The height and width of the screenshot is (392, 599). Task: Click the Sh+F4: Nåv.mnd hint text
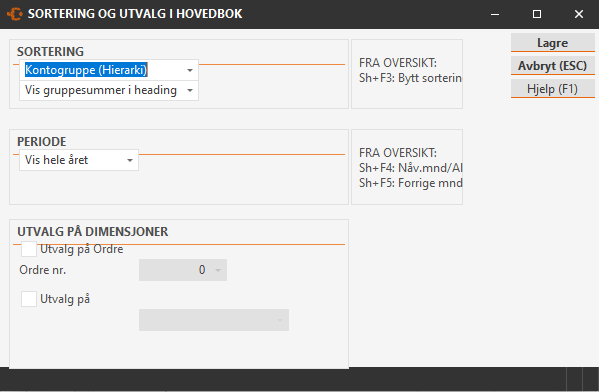pyautogui.click(x=410, y=168)
